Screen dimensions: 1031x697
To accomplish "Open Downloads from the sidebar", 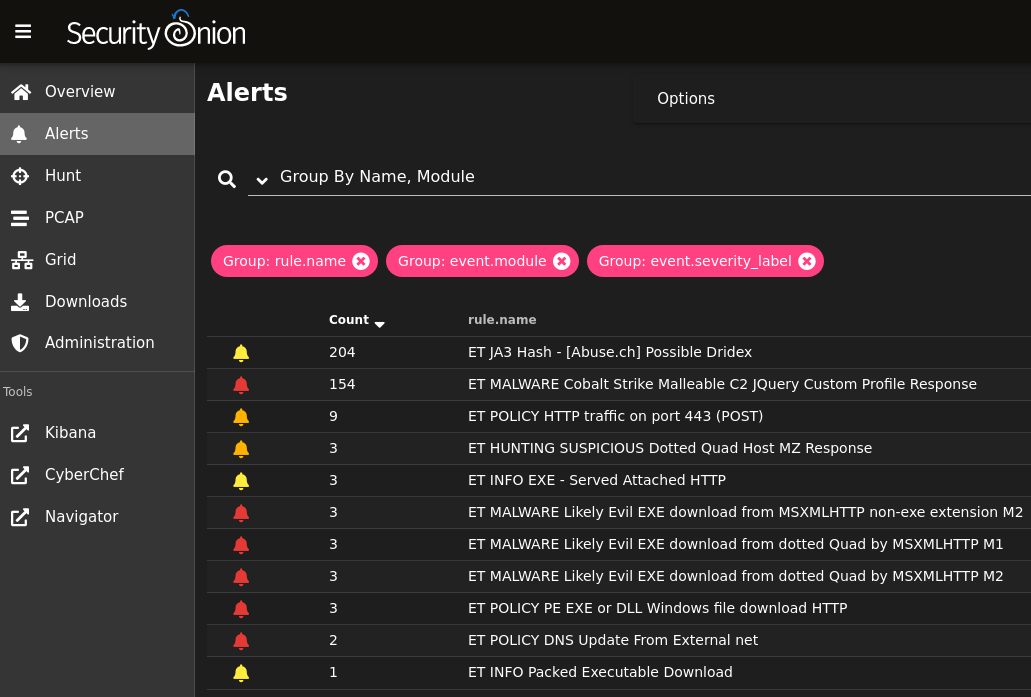I will coord(97,302).
